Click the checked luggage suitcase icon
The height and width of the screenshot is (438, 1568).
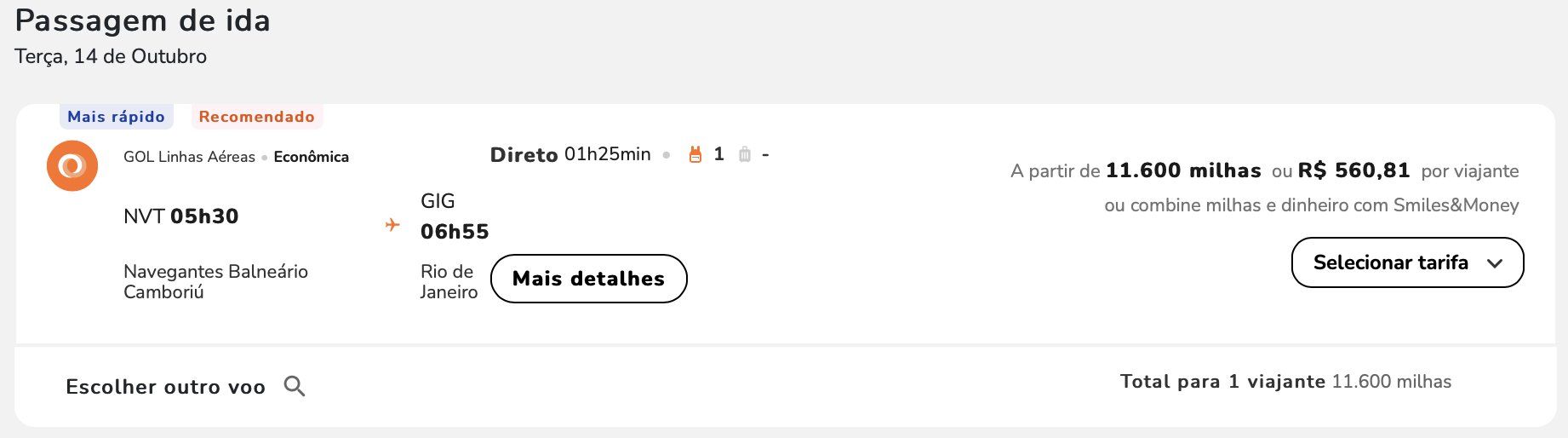point(745,154)
